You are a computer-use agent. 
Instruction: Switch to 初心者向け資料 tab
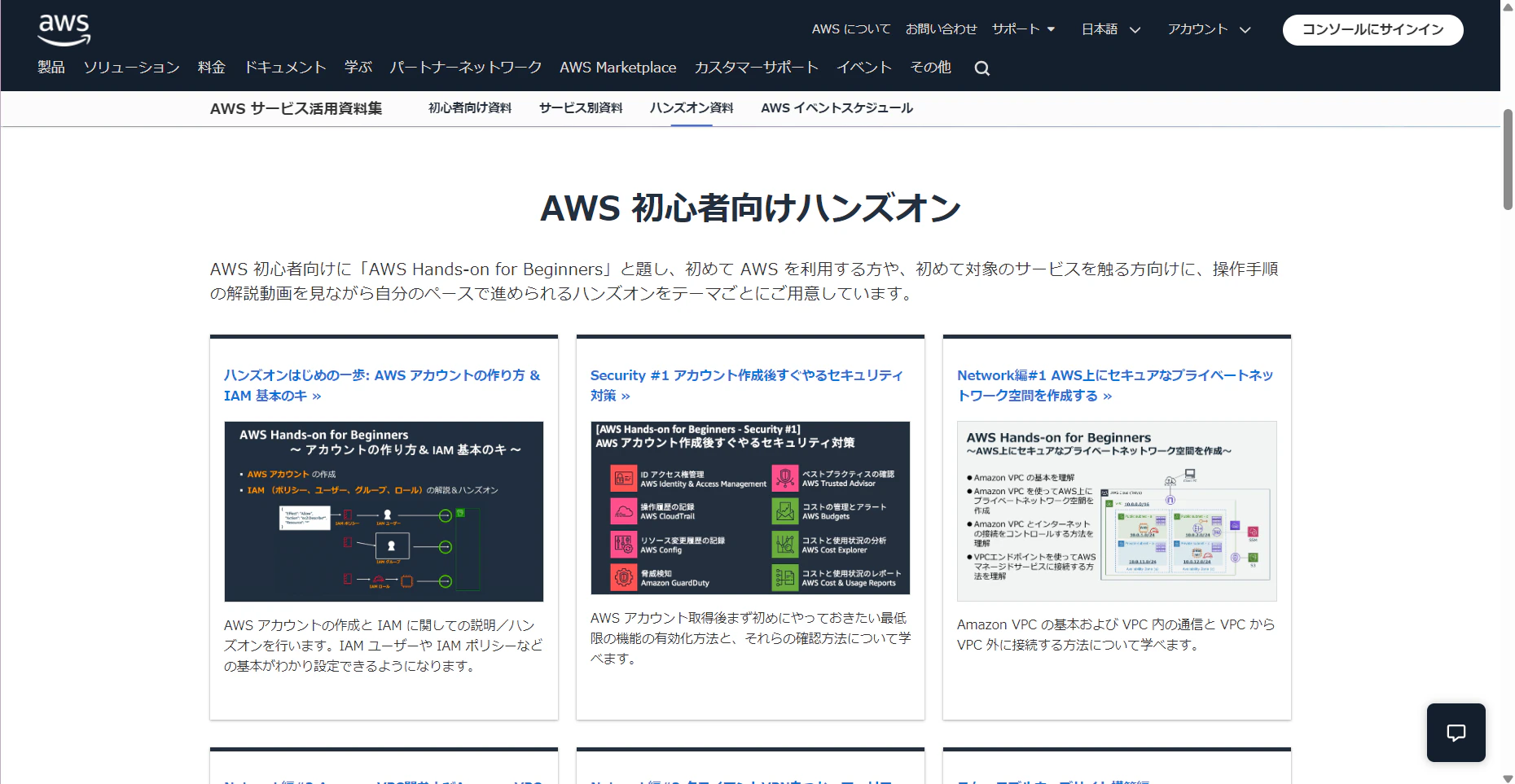(x=470, y=108)
